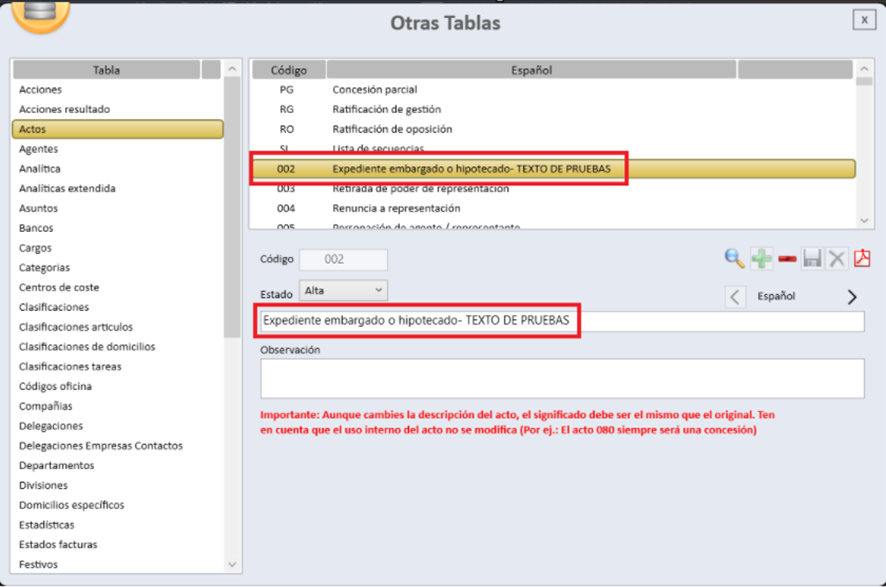Cancel editing with the gray X icon
The height and width of the screenshot is (587, 886).
point(837,259)
